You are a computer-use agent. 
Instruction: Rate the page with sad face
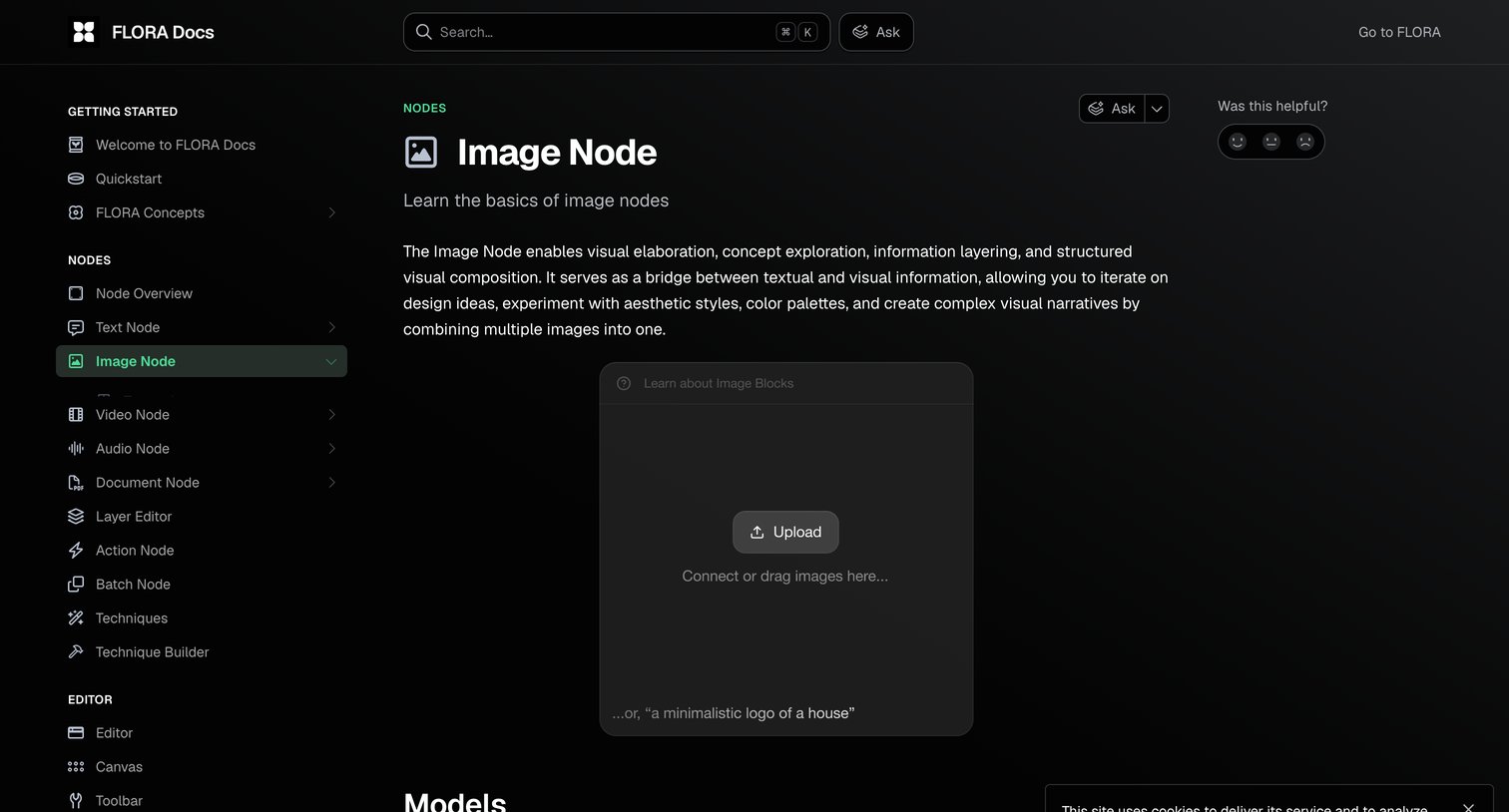(x=1305, y=142)
